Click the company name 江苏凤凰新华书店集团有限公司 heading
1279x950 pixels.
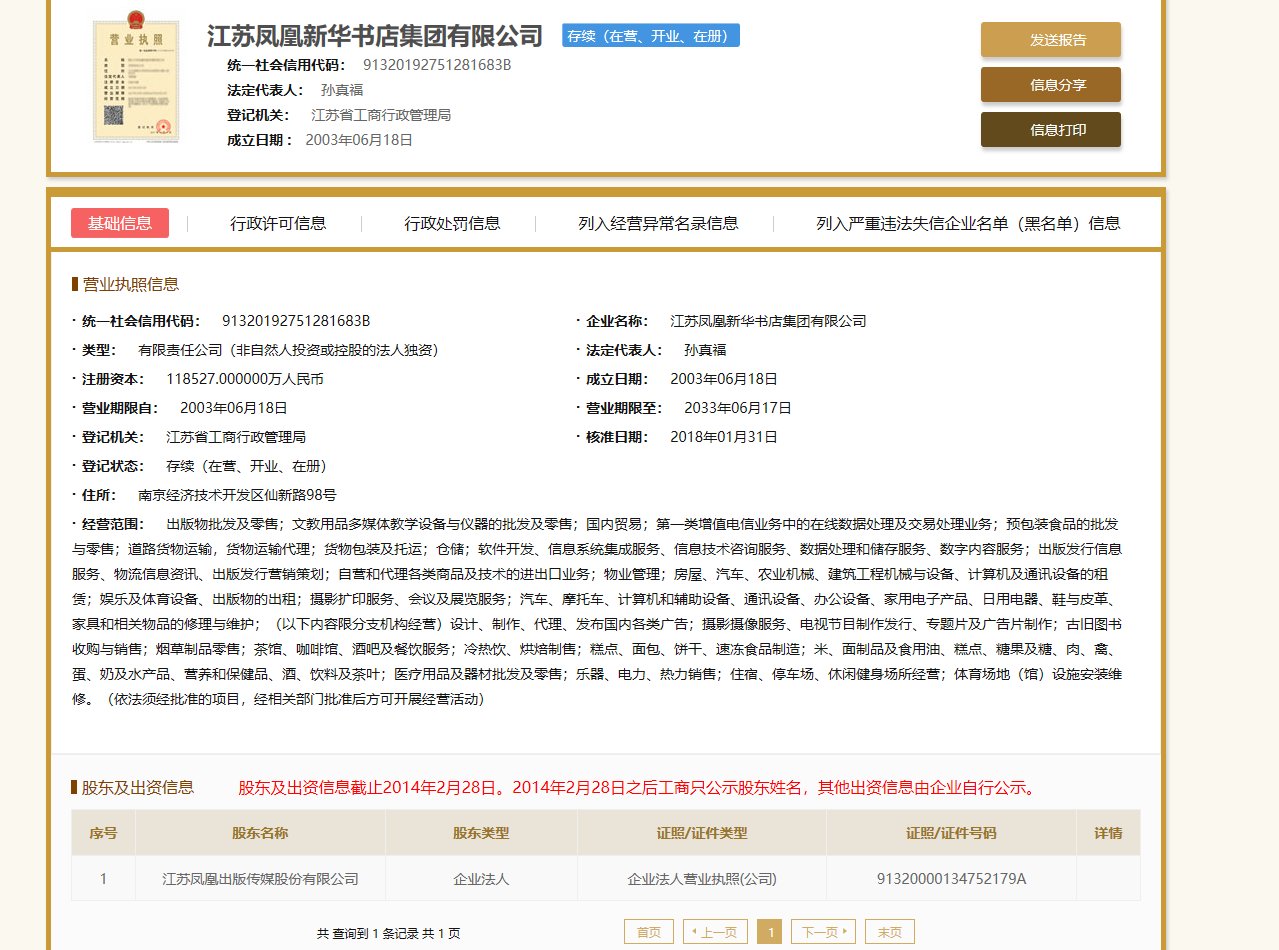point(374,36)
